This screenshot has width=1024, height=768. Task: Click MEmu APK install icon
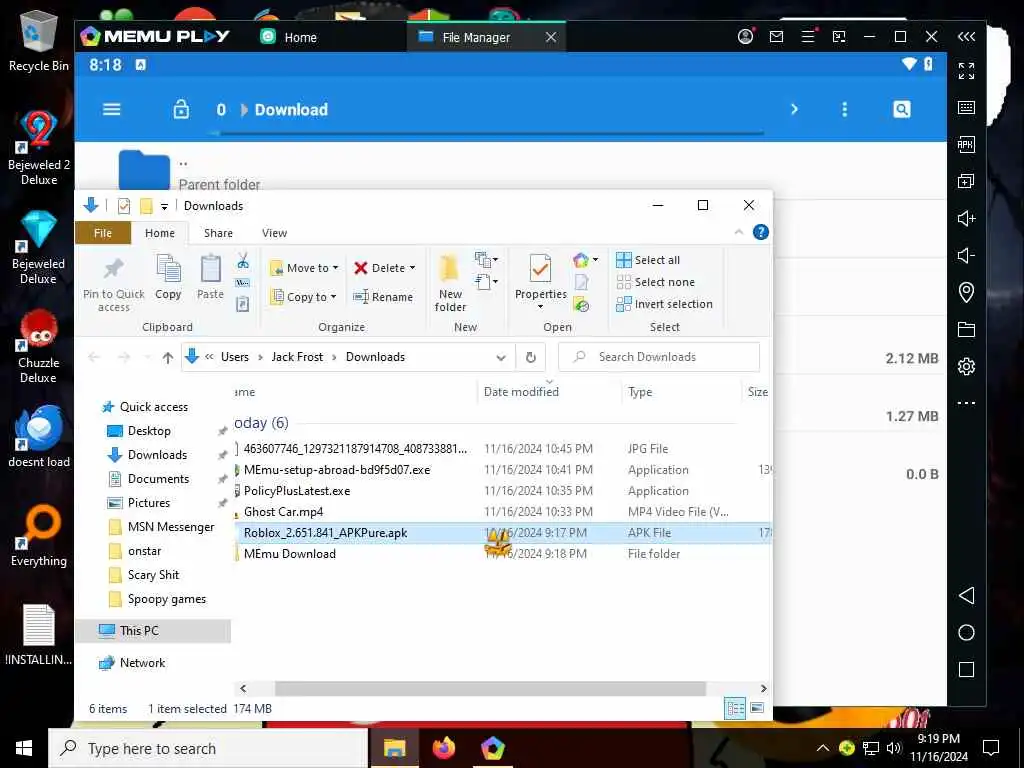tap(966, 144)
